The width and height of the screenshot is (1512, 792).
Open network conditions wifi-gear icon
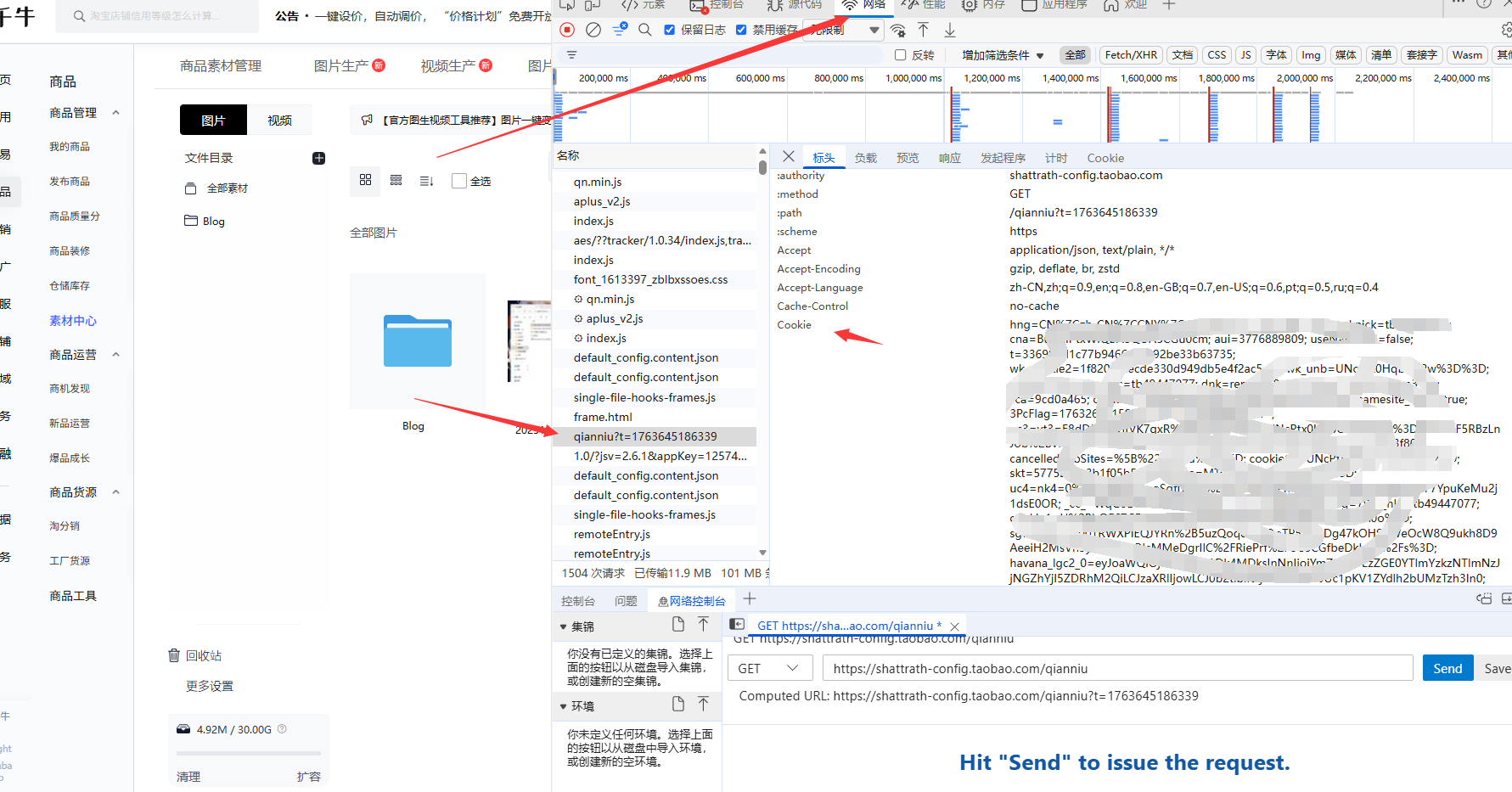pyautogui.click(x=897, y=31)
